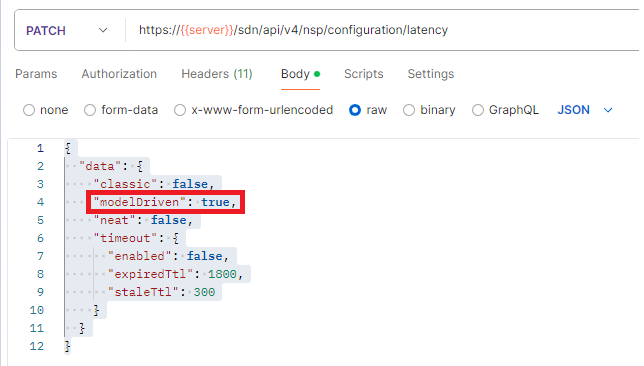Click line number 12 in the gutter
The height and width of the screenshot is (366, 644).
pyautogui.click(x=37, y=346)
